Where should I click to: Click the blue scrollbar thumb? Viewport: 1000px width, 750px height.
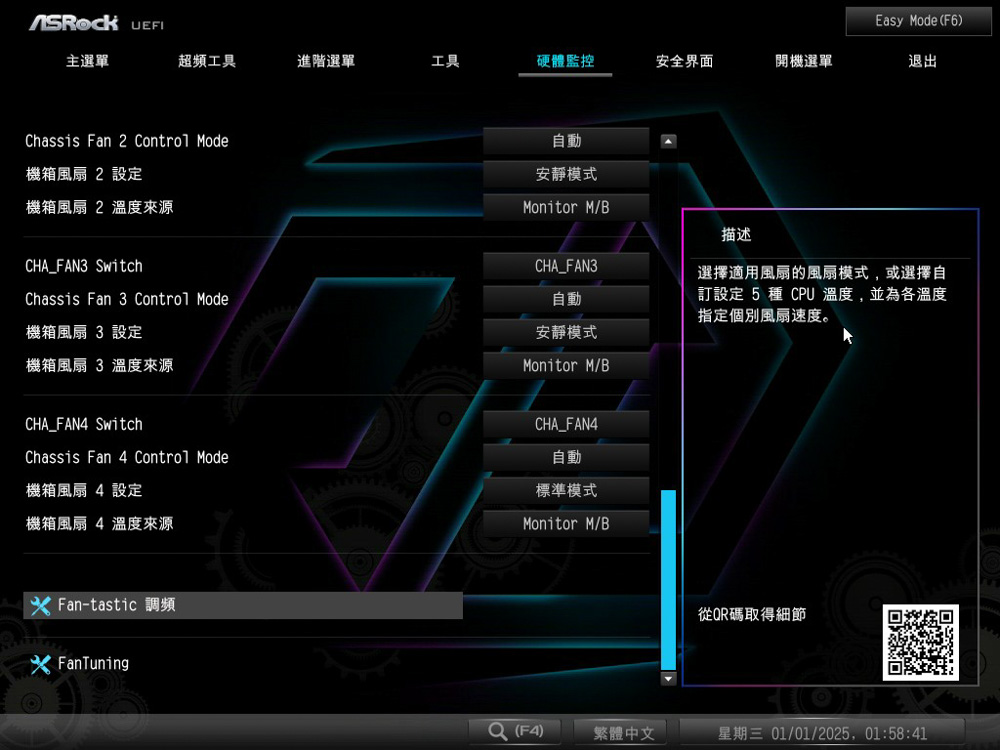point(668,578)
